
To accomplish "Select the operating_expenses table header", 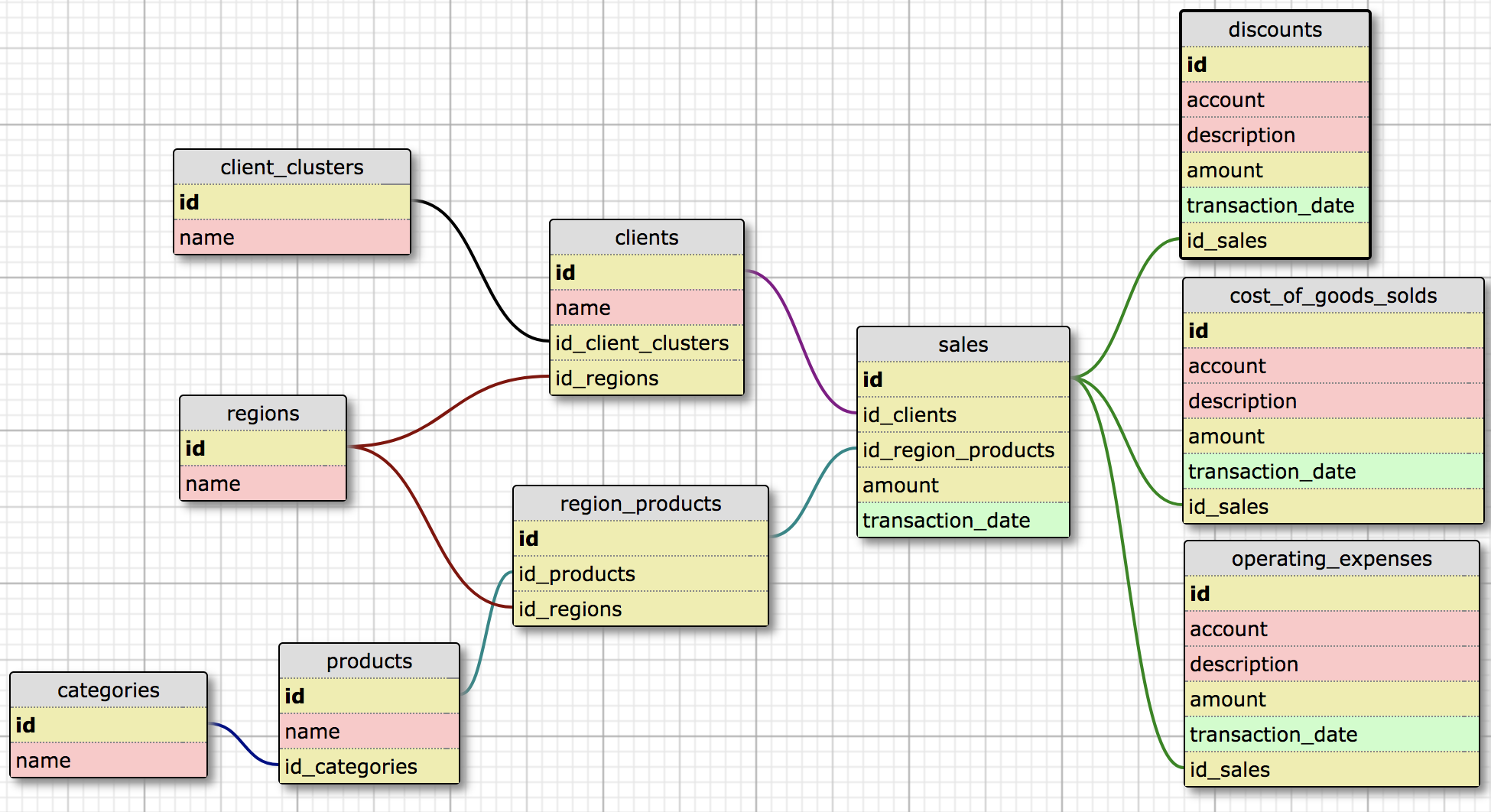I will pyautogui.click(x=1331, y=558).
